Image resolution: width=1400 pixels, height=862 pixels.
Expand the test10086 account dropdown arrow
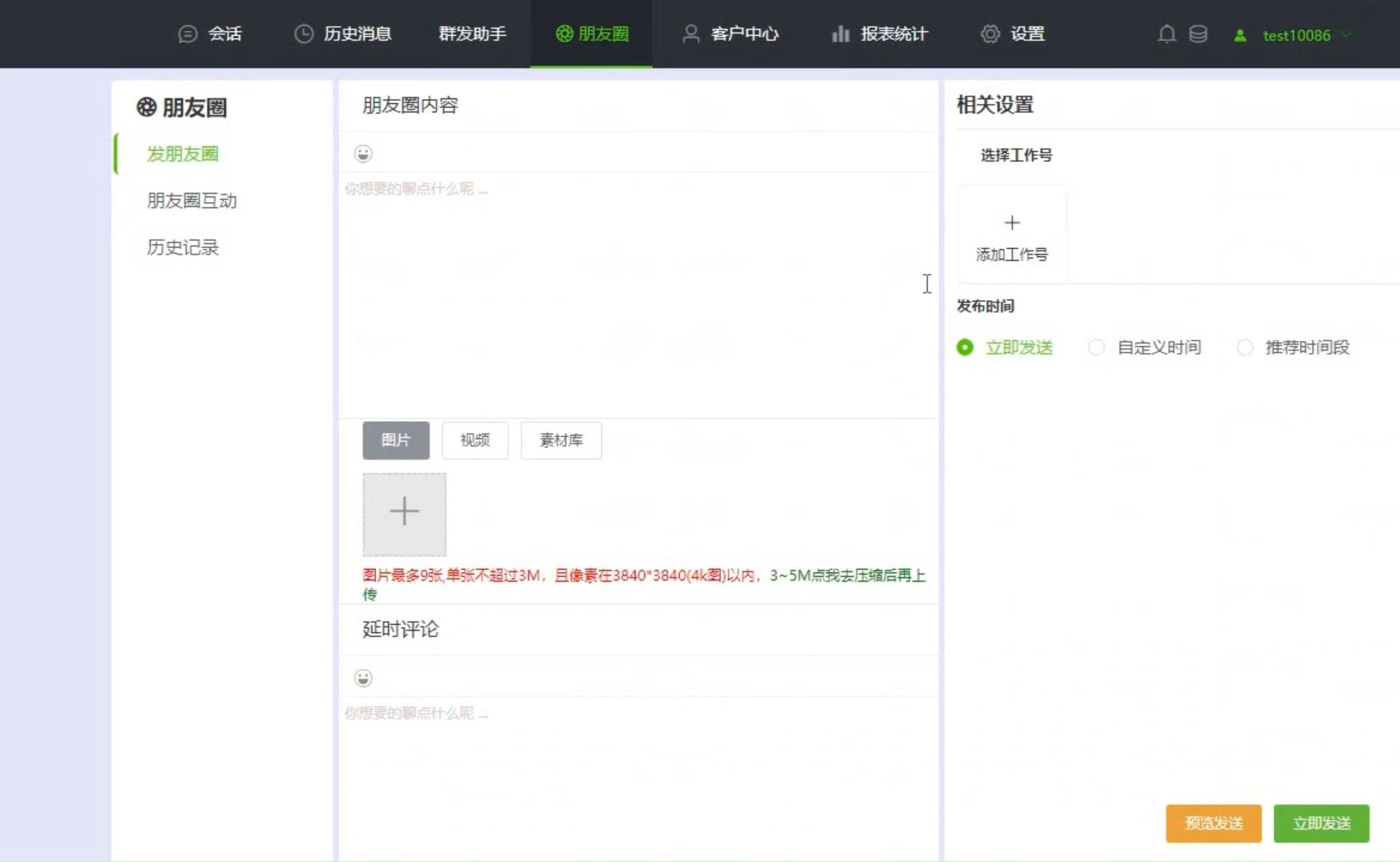[1347, 34]
